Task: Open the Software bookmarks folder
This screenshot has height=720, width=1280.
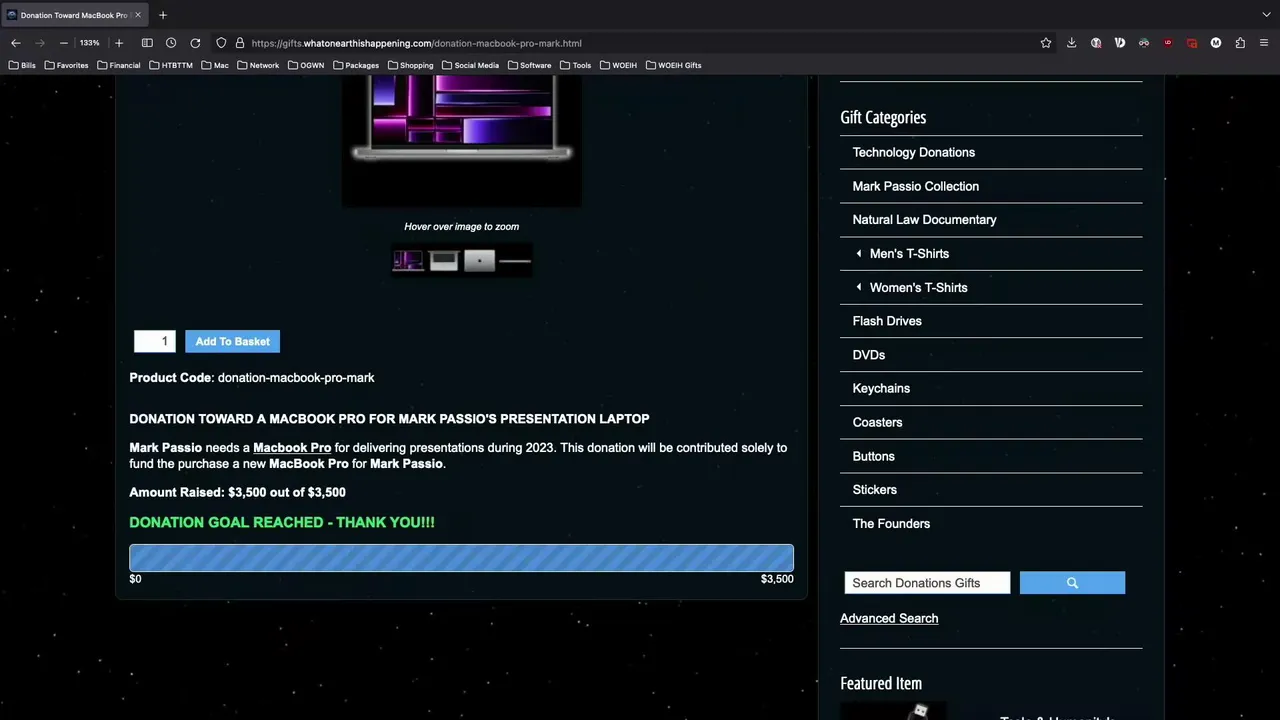Action: (530, 65)
